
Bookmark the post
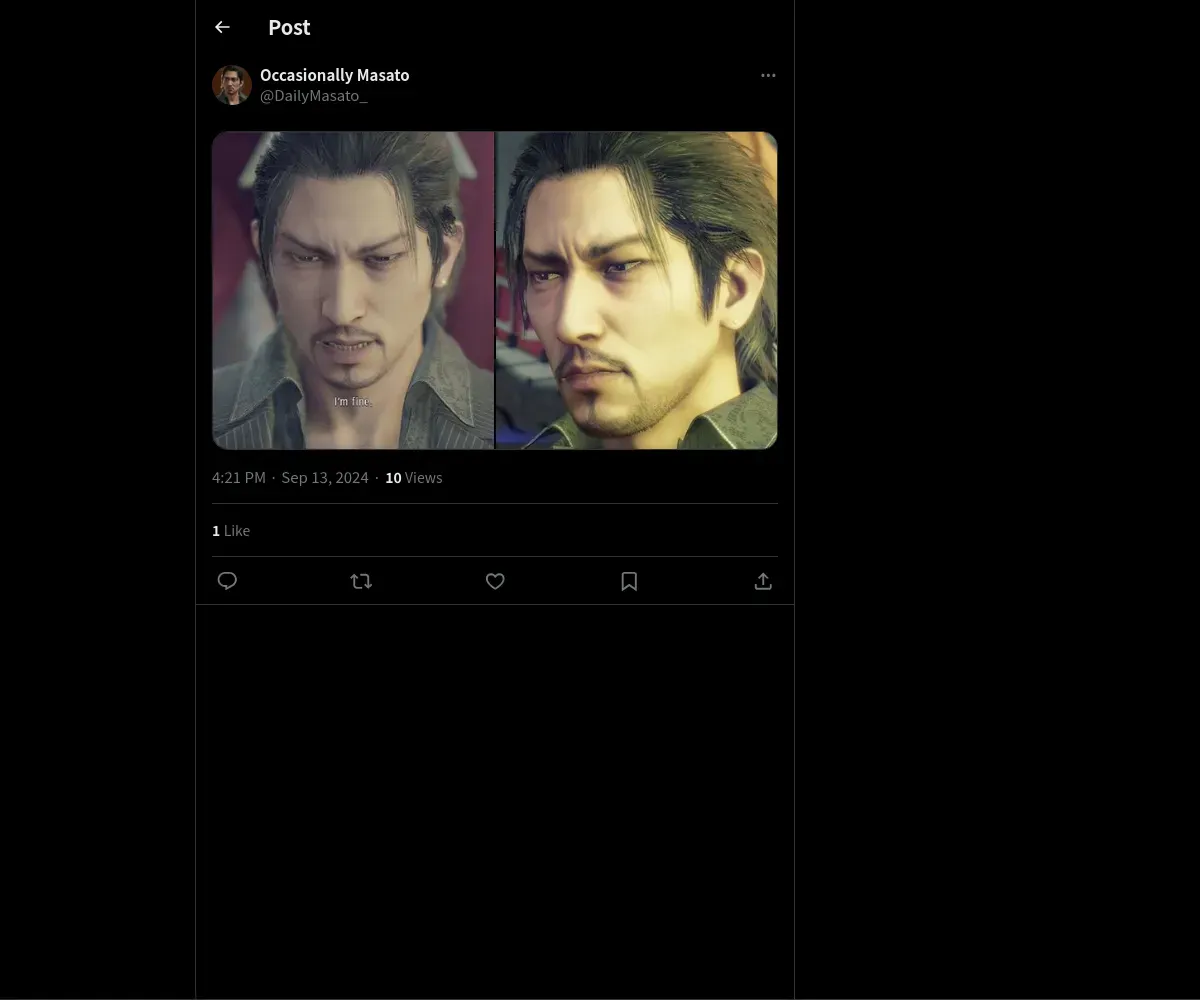pyautogui.click(x=629, y=581)
